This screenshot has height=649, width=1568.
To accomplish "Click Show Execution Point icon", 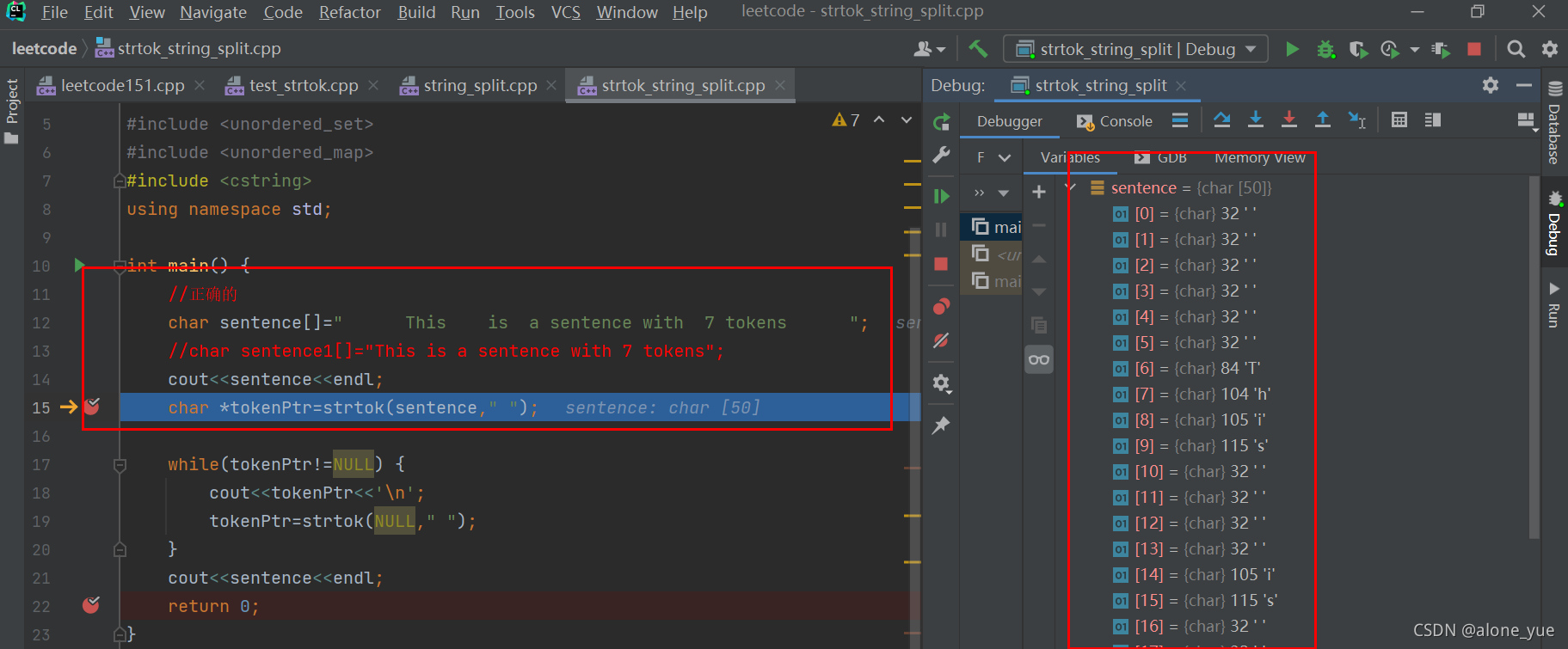I will (1180, 120).
